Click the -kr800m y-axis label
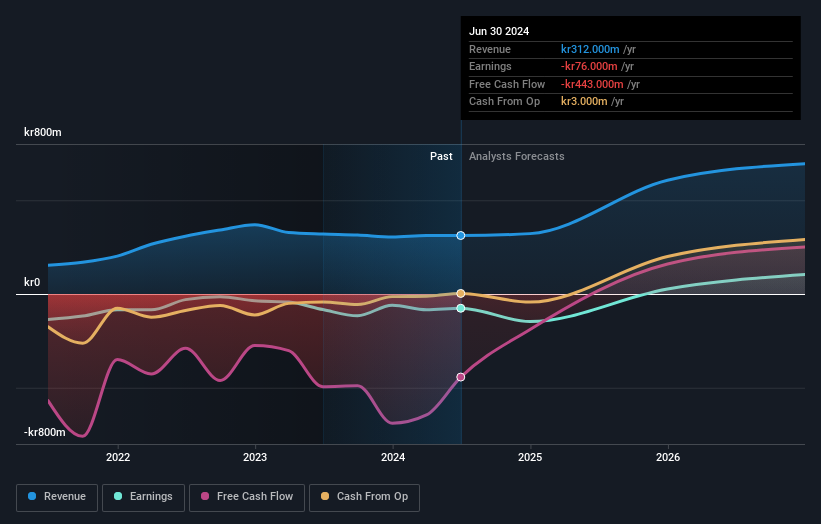 [45, 432]
